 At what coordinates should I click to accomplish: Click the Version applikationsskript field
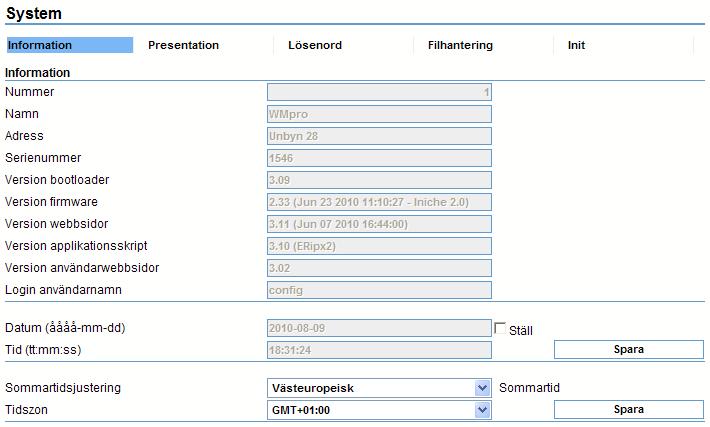point(379,246)
